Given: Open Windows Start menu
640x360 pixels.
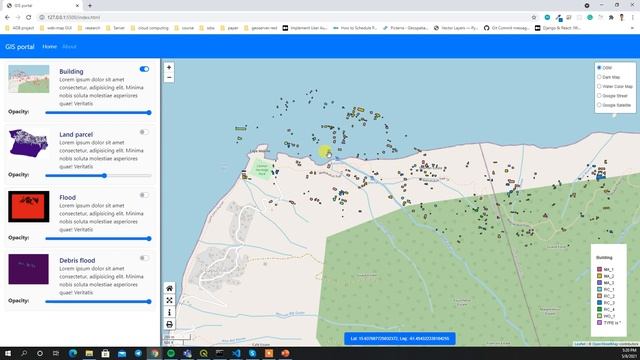Looking at the screenshot, I should (8, 353).
